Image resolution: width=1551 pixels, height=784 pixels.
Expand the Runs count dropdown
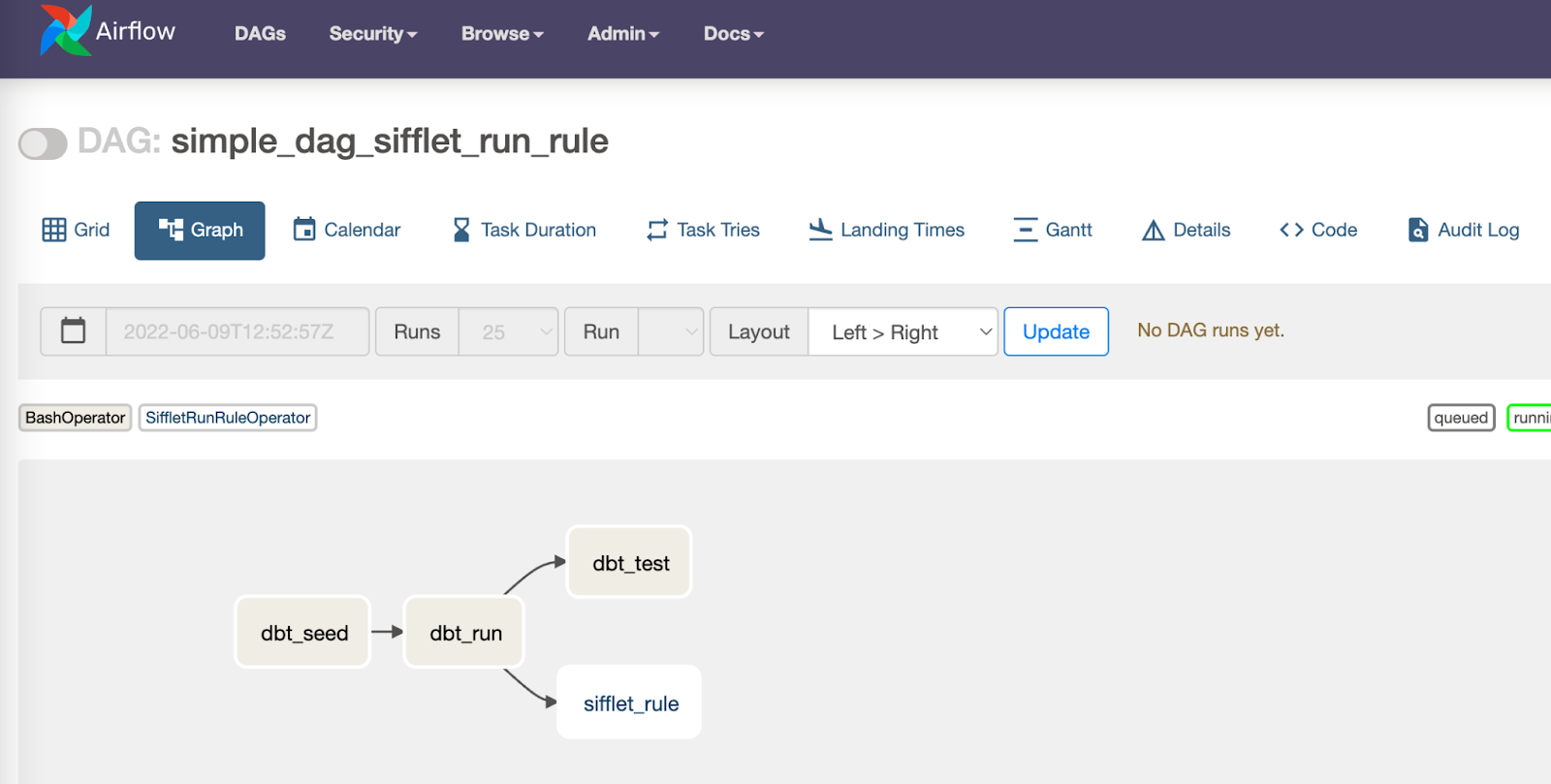tap(508, 331)
